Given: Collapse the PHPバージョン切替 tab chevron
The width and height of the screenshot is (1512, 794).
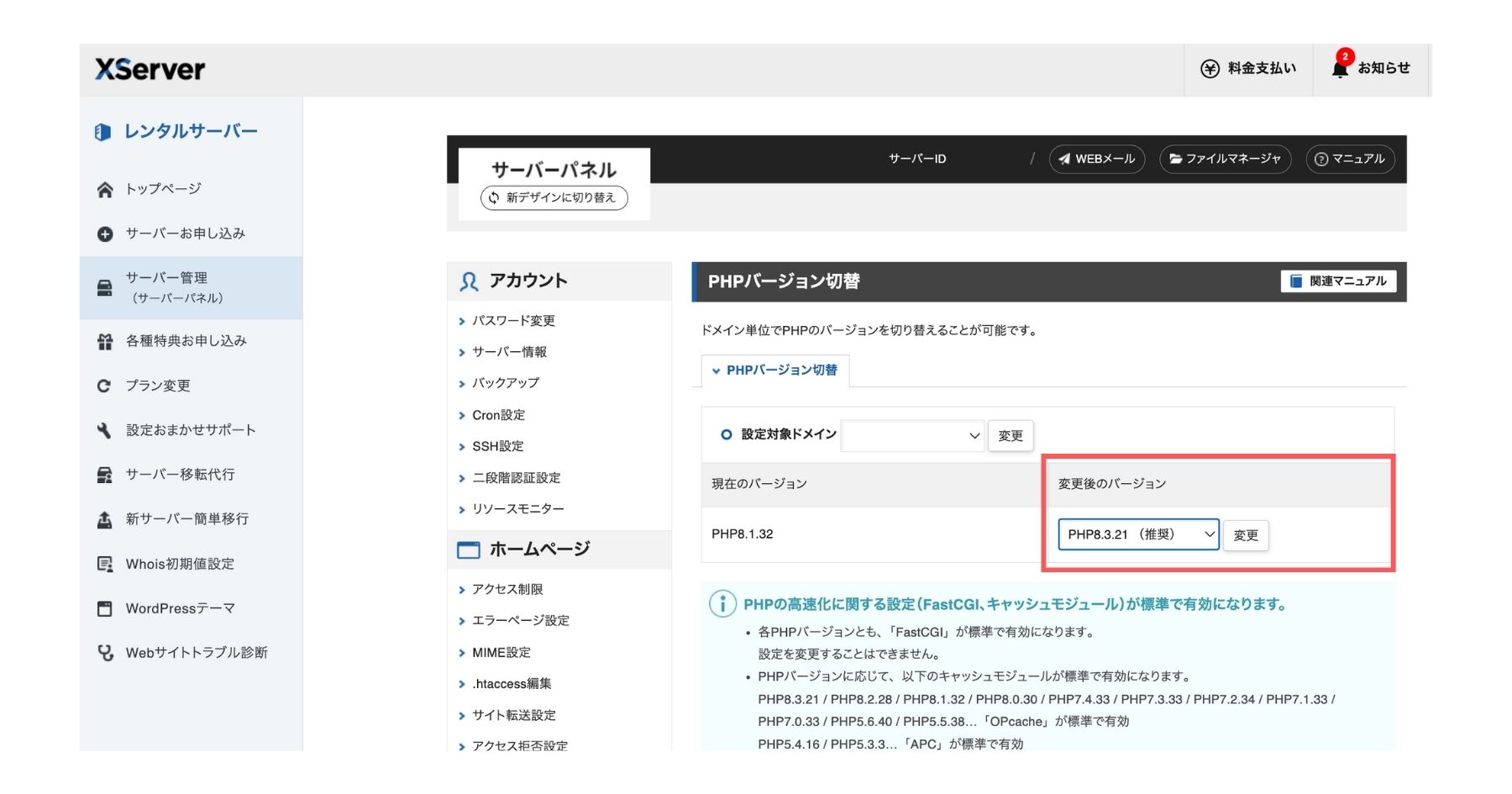Looking at the screenshot, I should coord(717,371).
